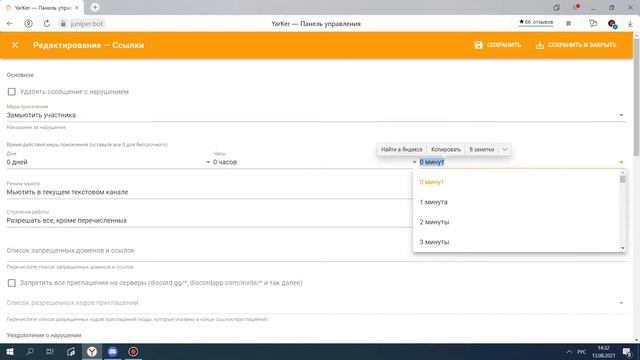This screenshot has height=360, width=640.
Task: Expand the selection popup chevron menu
Action: pos(505,149)
